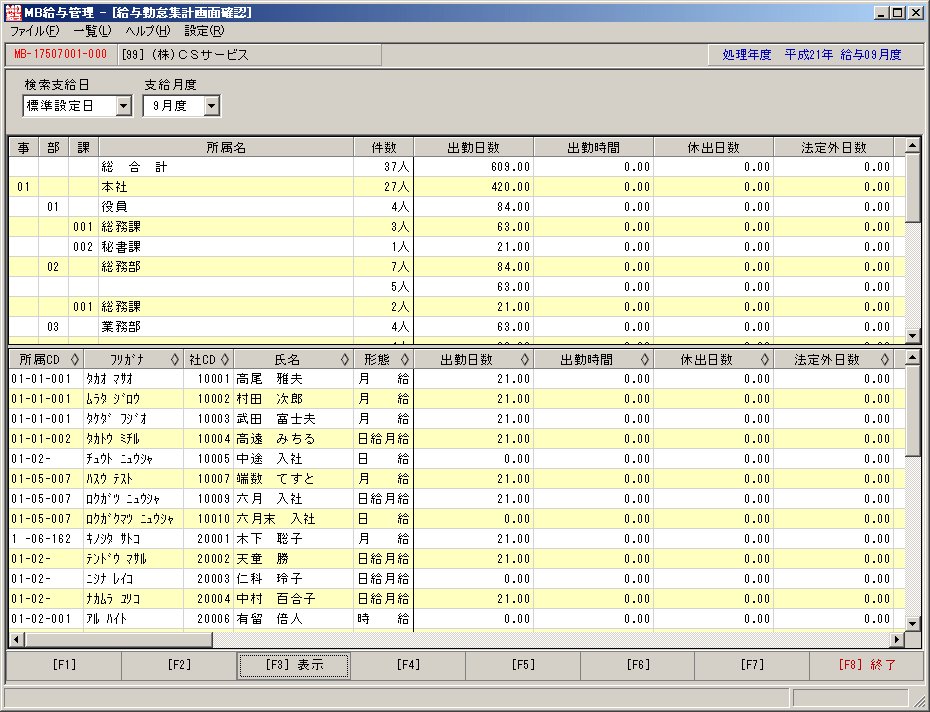Click the [F3] 表示 button
The width and height of the screenshot is (930, 712).
[294, 665]
